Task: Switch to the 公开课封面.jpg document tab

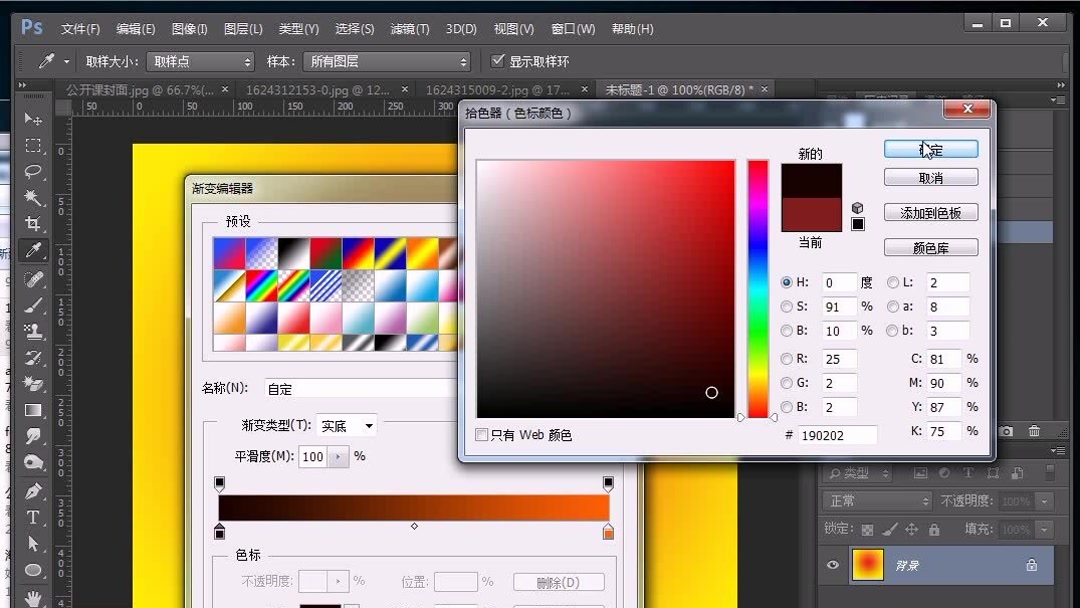Action: point(140,89)
